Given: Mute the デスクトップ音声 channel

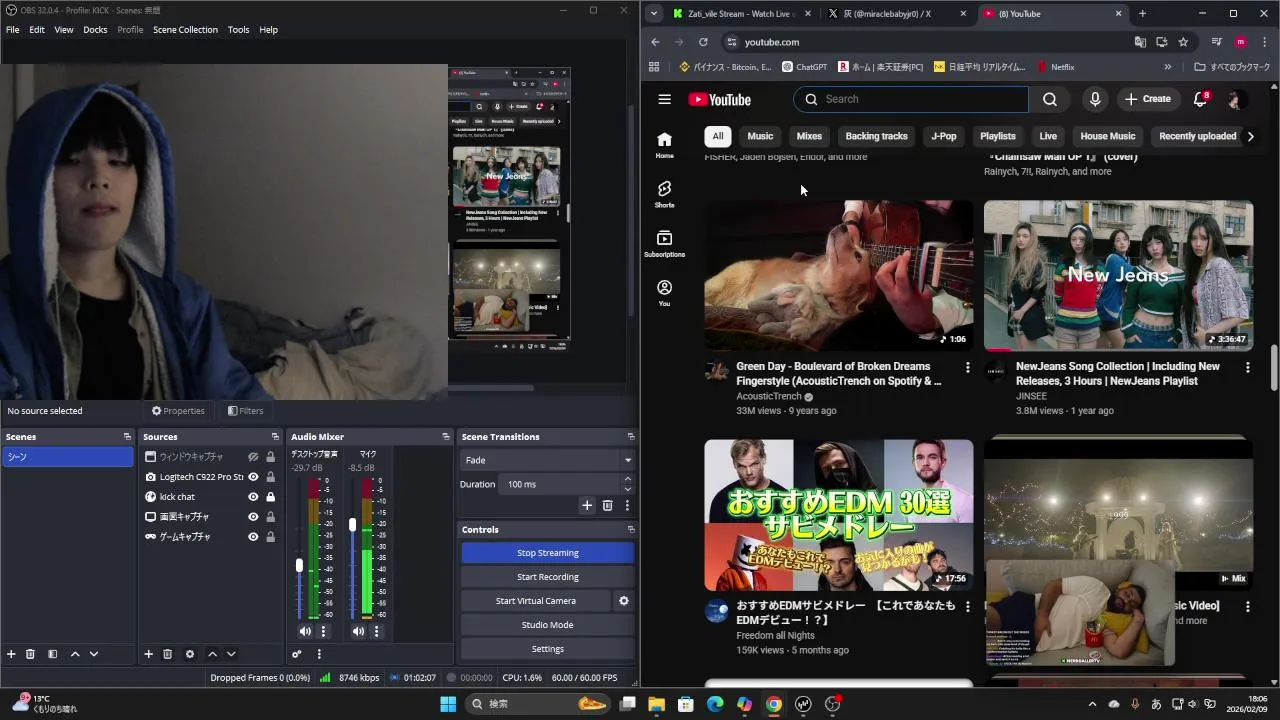Looking at the screenshot, I should click(305, 631).
